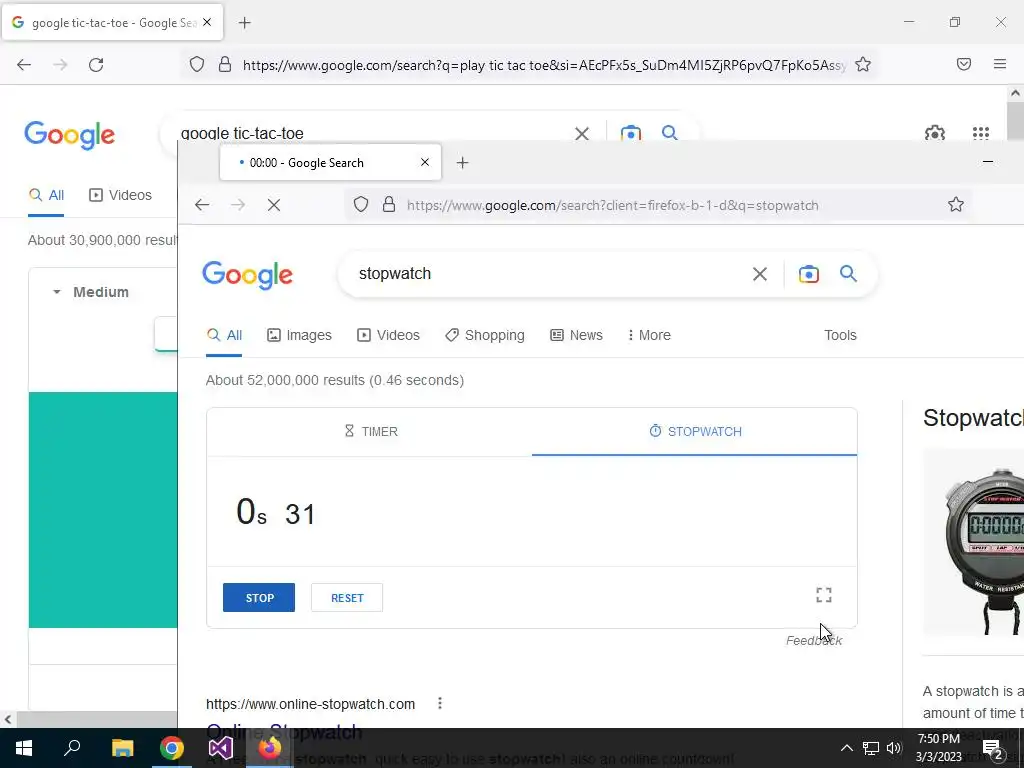
Task: Open site security lock in stopwatch window
Action: click(389, 205)
